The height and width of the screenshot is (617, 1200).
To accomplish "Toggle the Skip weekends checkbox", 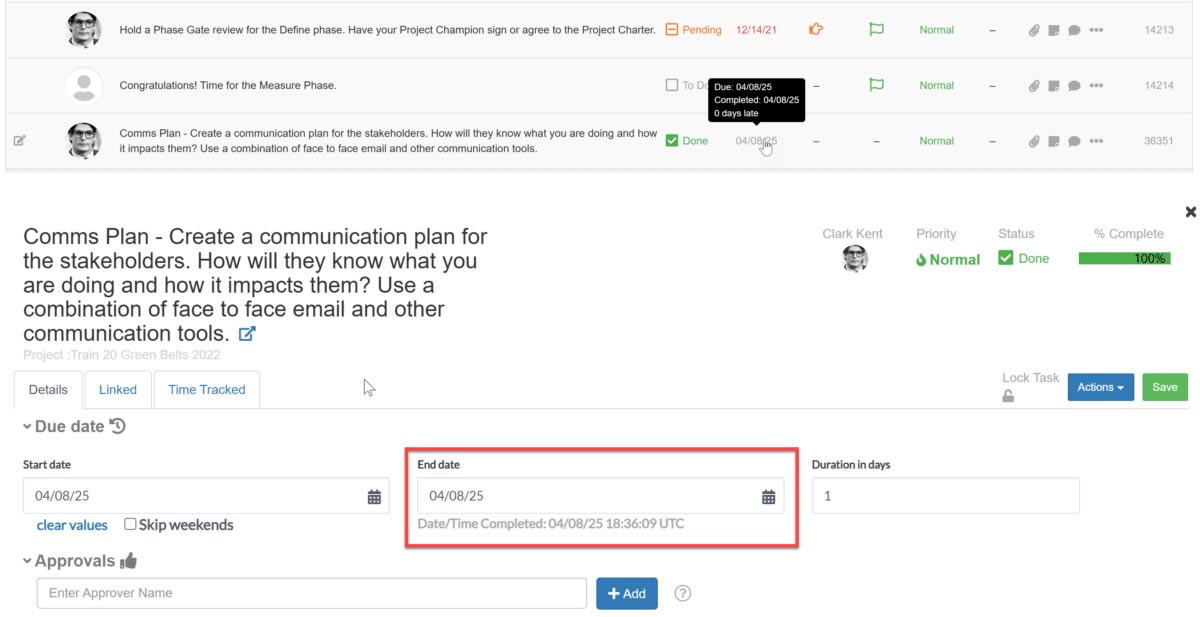I will 130,524.
